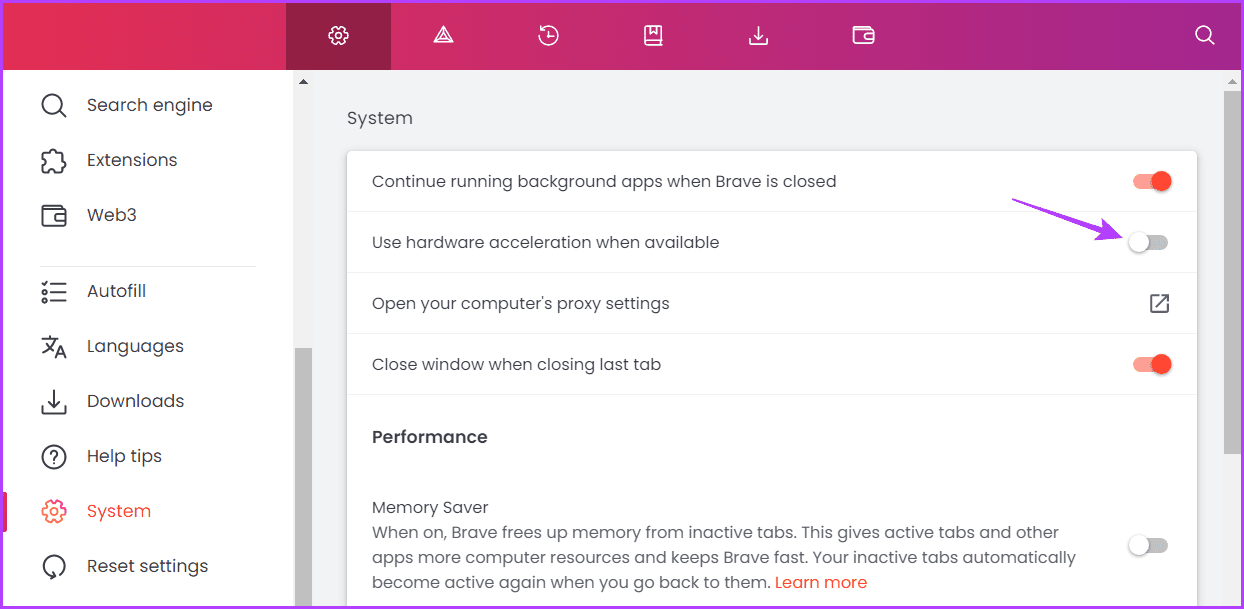
Task: Click the external link icon for proxy settings
Action: 1159,303
